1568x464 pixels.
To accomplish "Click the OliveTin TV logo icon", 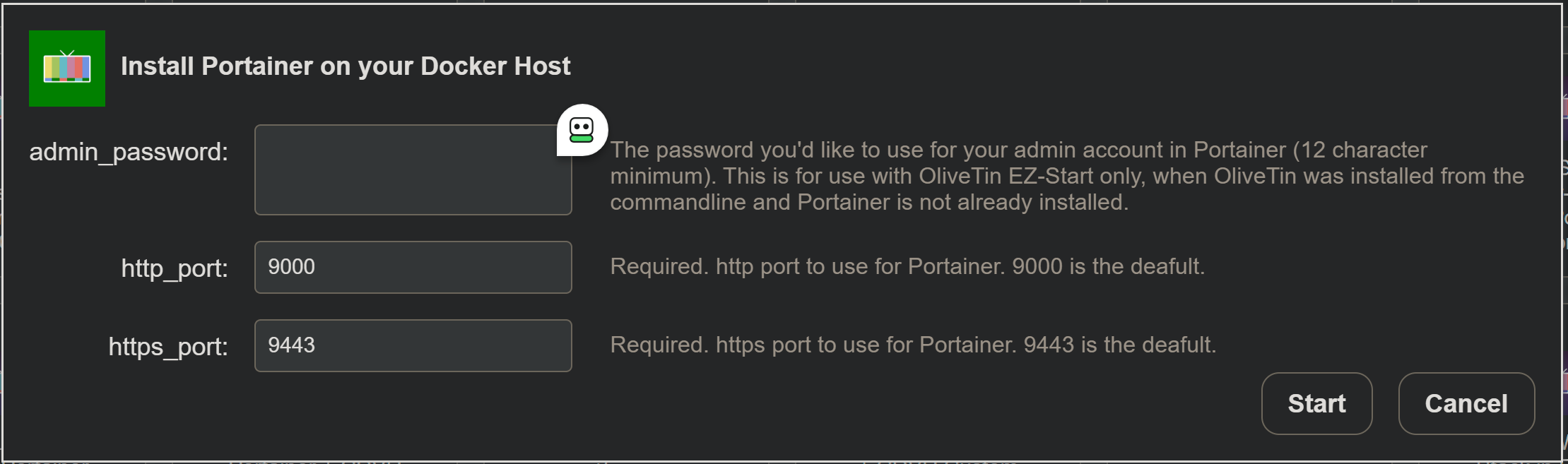I will [67, 69].
